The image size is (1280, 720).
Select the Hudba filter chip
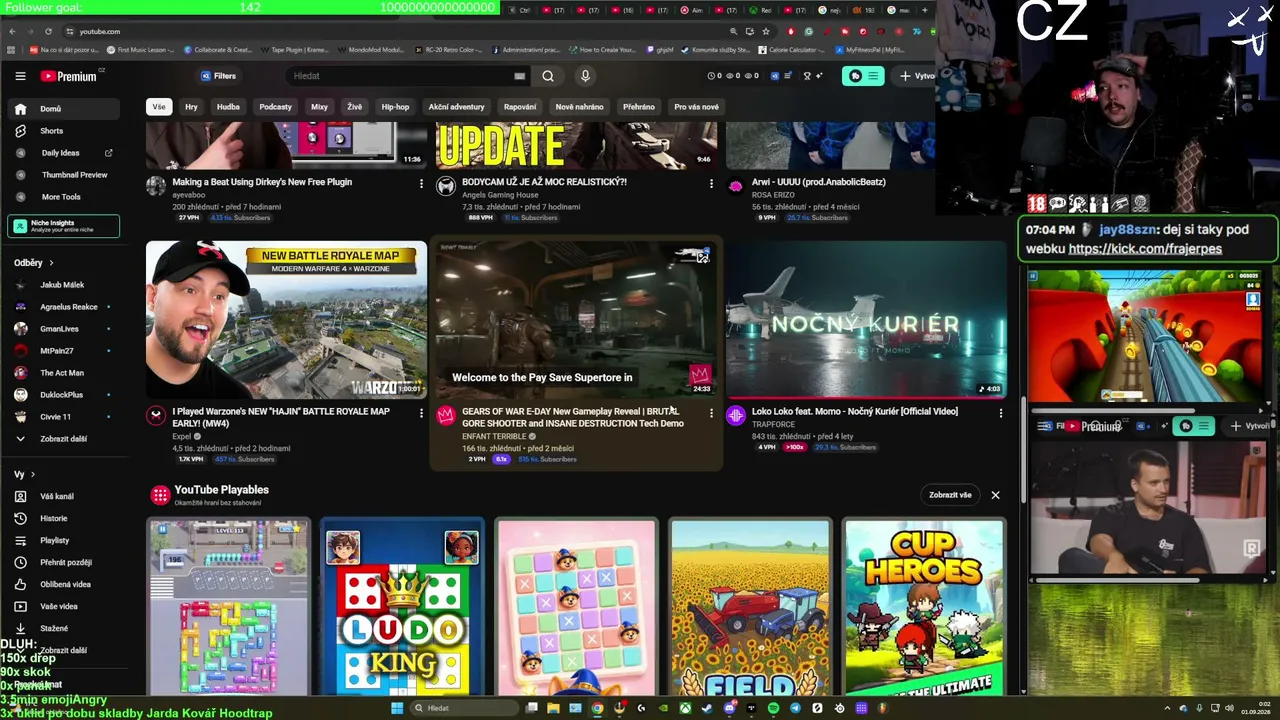[228, 107]
